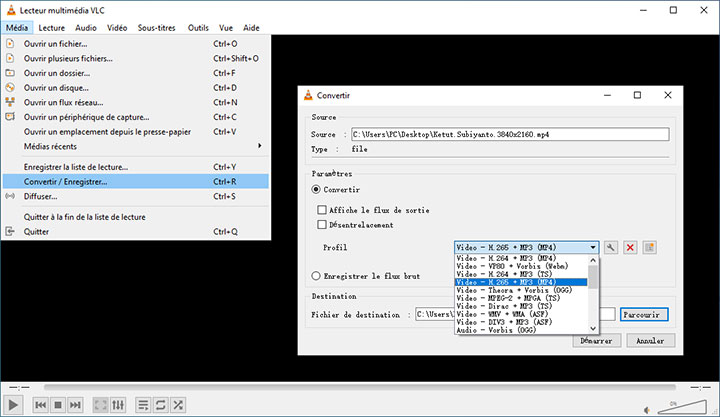
Task: Click the Parcourir browse button
Action: (x=643, y=315)
